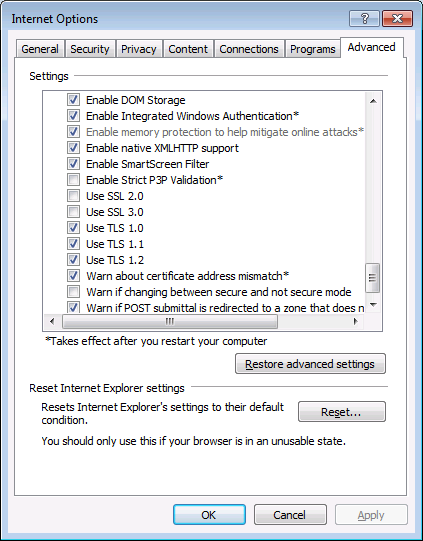The width and height of the screenshot is (423, 541).
Task: Check Enable Strict P3P Validation
Action: click(73, 180)
